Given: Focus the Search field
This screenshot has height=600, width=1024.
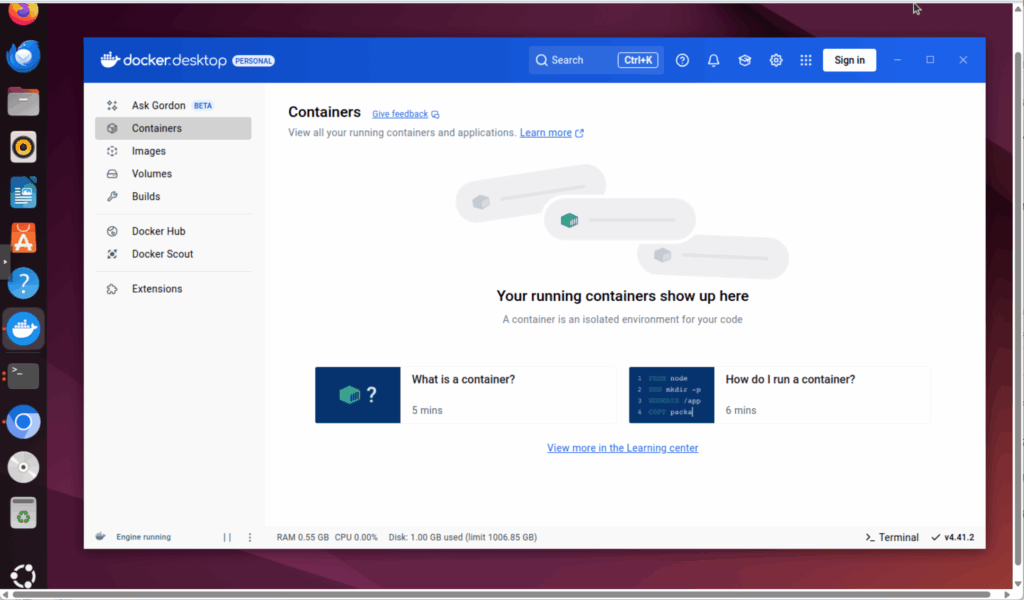Looking at the screenshot, I should tap(596, 60).
